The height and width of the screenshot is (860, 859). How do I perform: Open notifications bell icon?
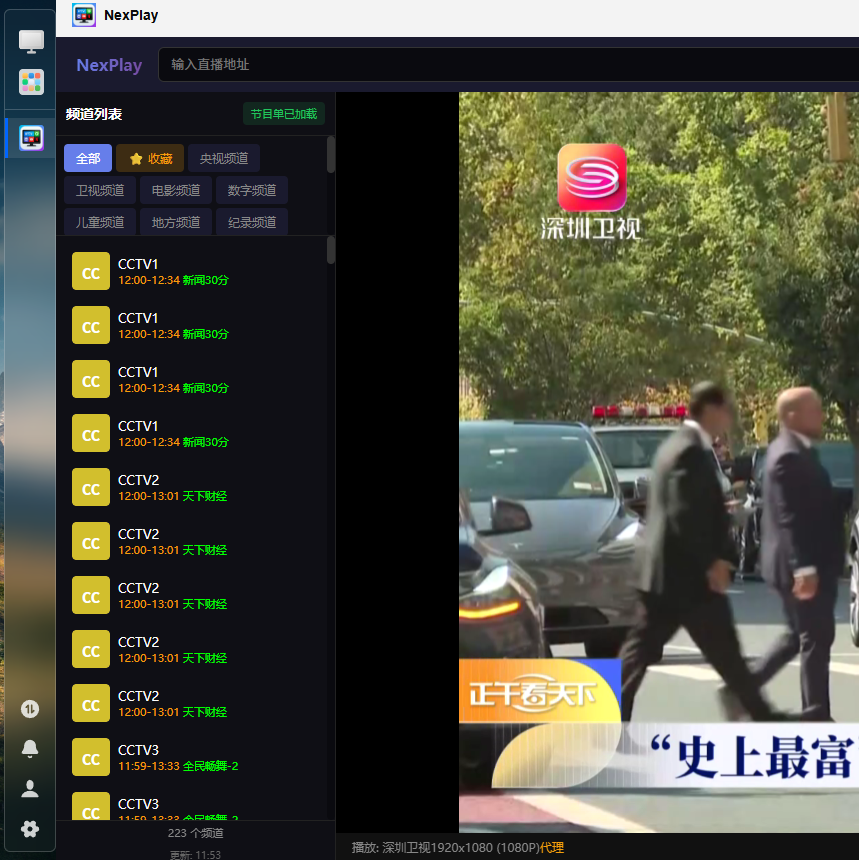click(30, 749)
